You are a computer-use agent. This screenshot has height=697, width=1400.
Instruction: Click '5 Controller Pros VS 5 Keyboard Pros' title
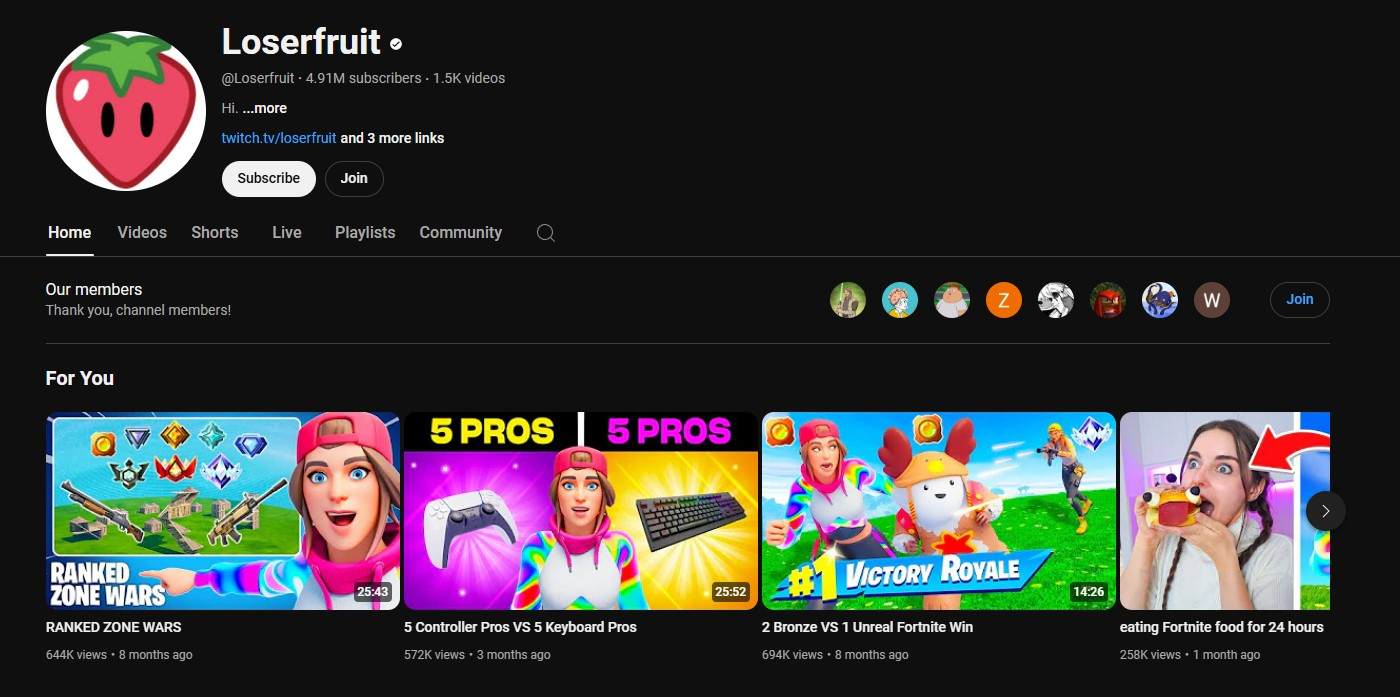[x=520, y=627]
